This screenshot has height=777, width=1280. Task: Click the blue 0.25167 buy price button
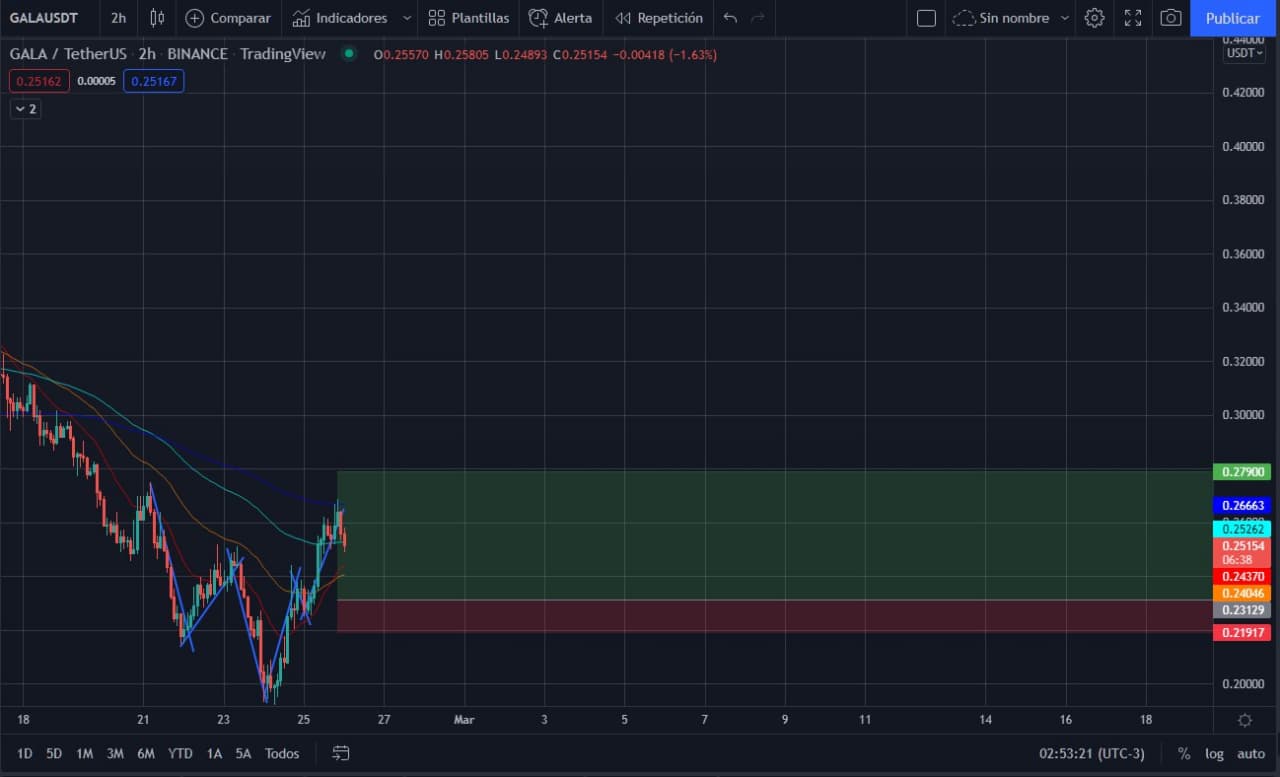pos(153,81)
